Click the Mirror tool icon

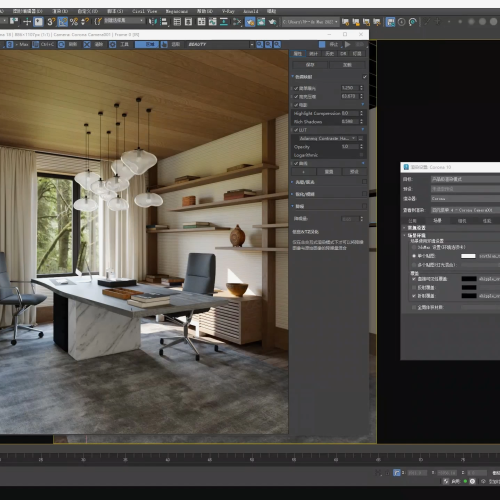152,22
